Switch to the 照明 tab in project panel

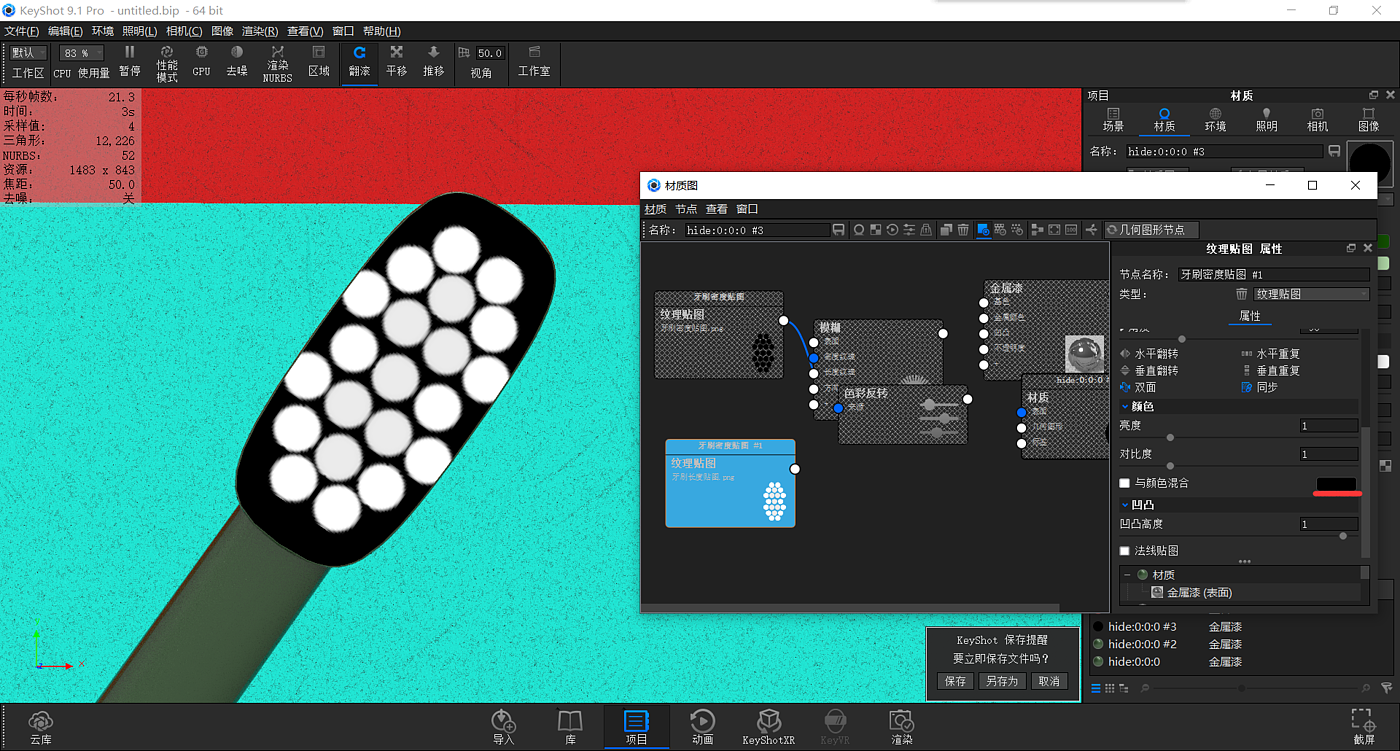point(1266,120)
